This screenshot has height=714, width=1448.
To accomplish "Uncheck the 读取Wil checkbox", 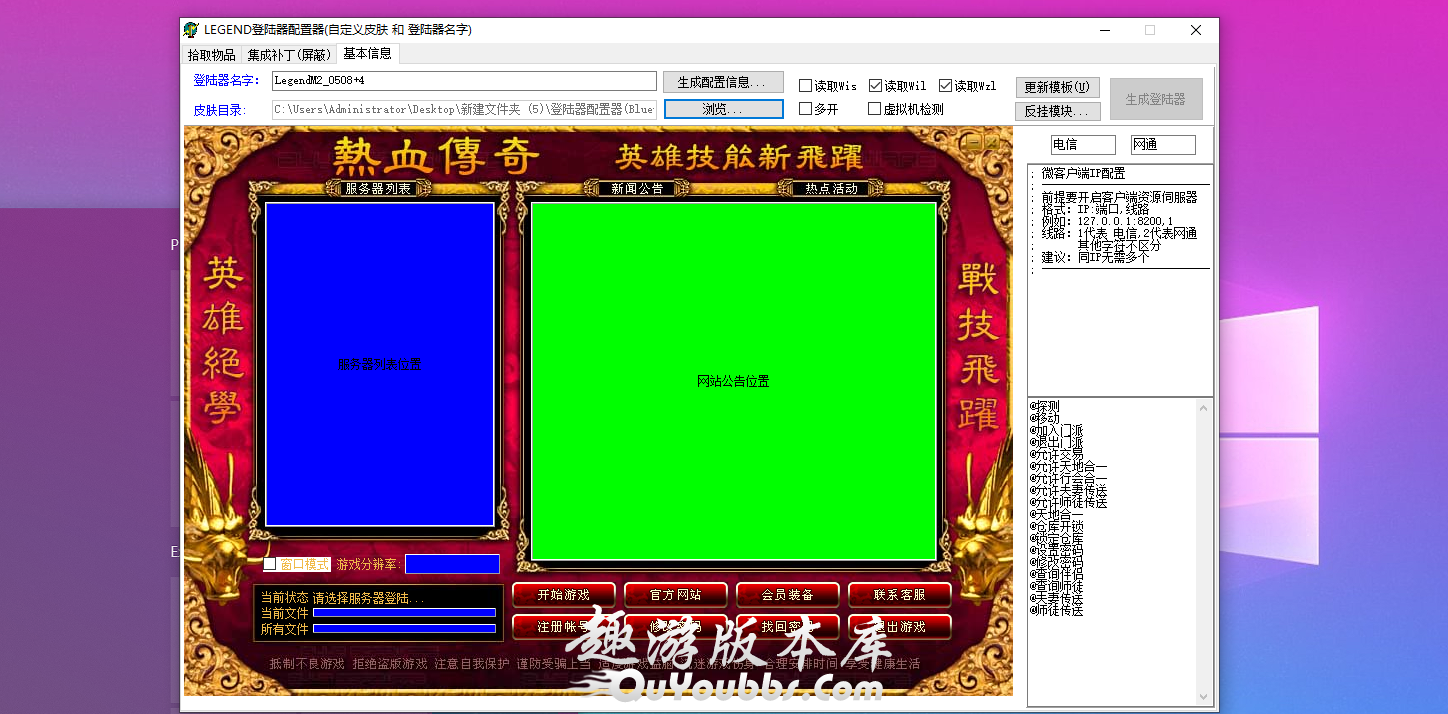I will pyautogui.click(x=875, y=86).
